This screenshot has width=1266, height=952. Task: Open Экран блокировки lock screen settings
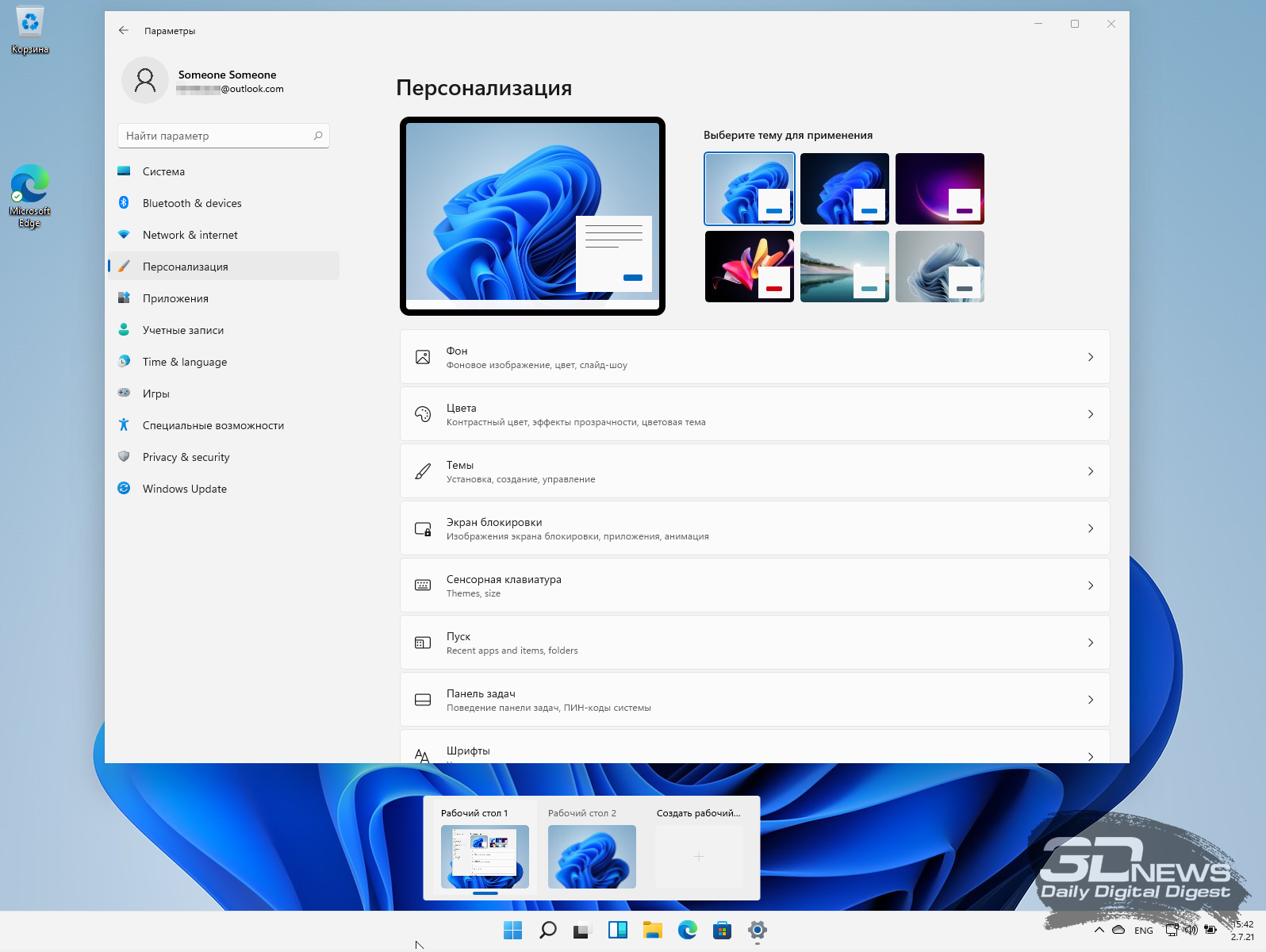tap(754, 528)
